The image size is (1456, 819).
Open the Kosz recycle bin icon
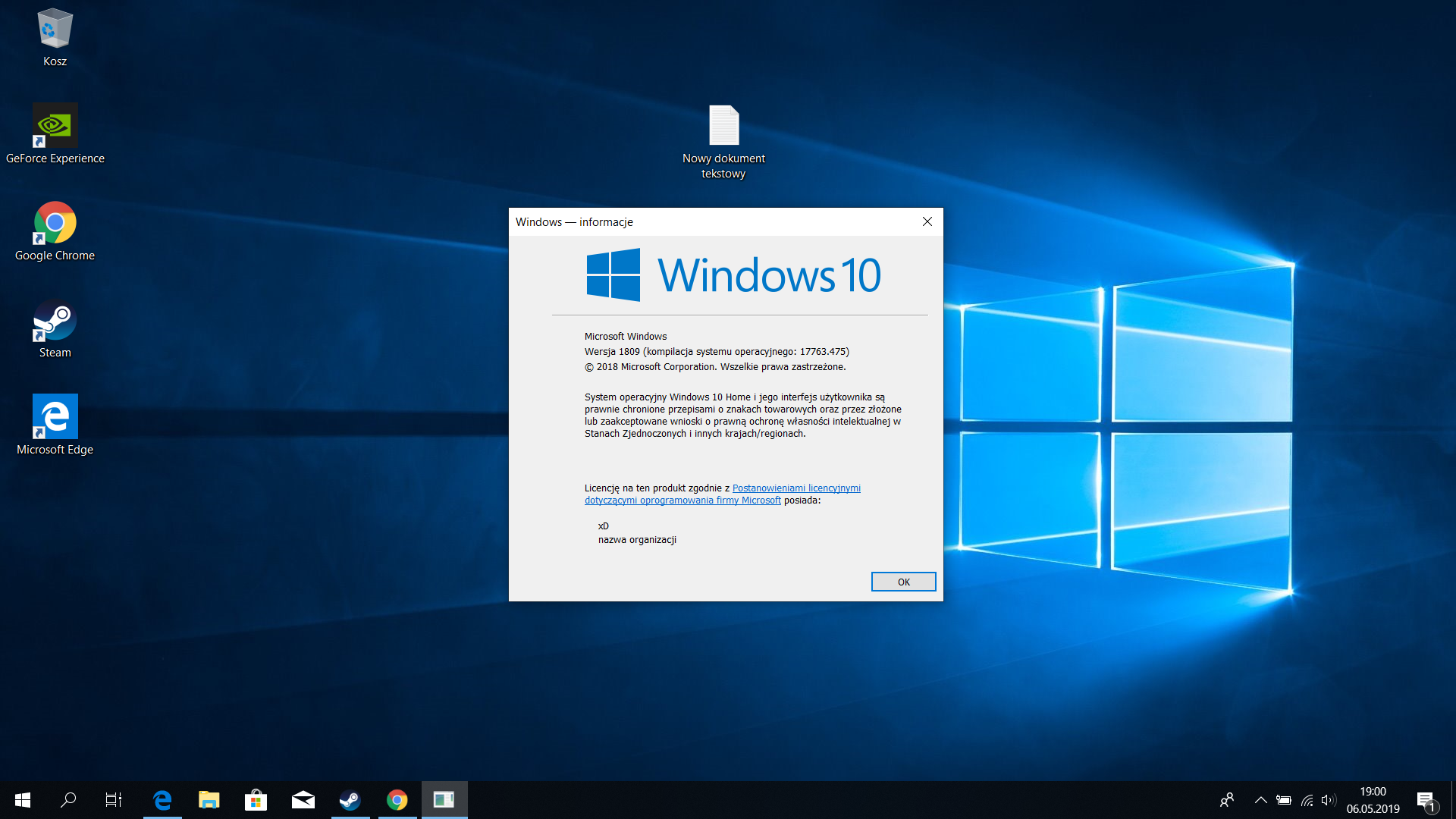point(55,38)
